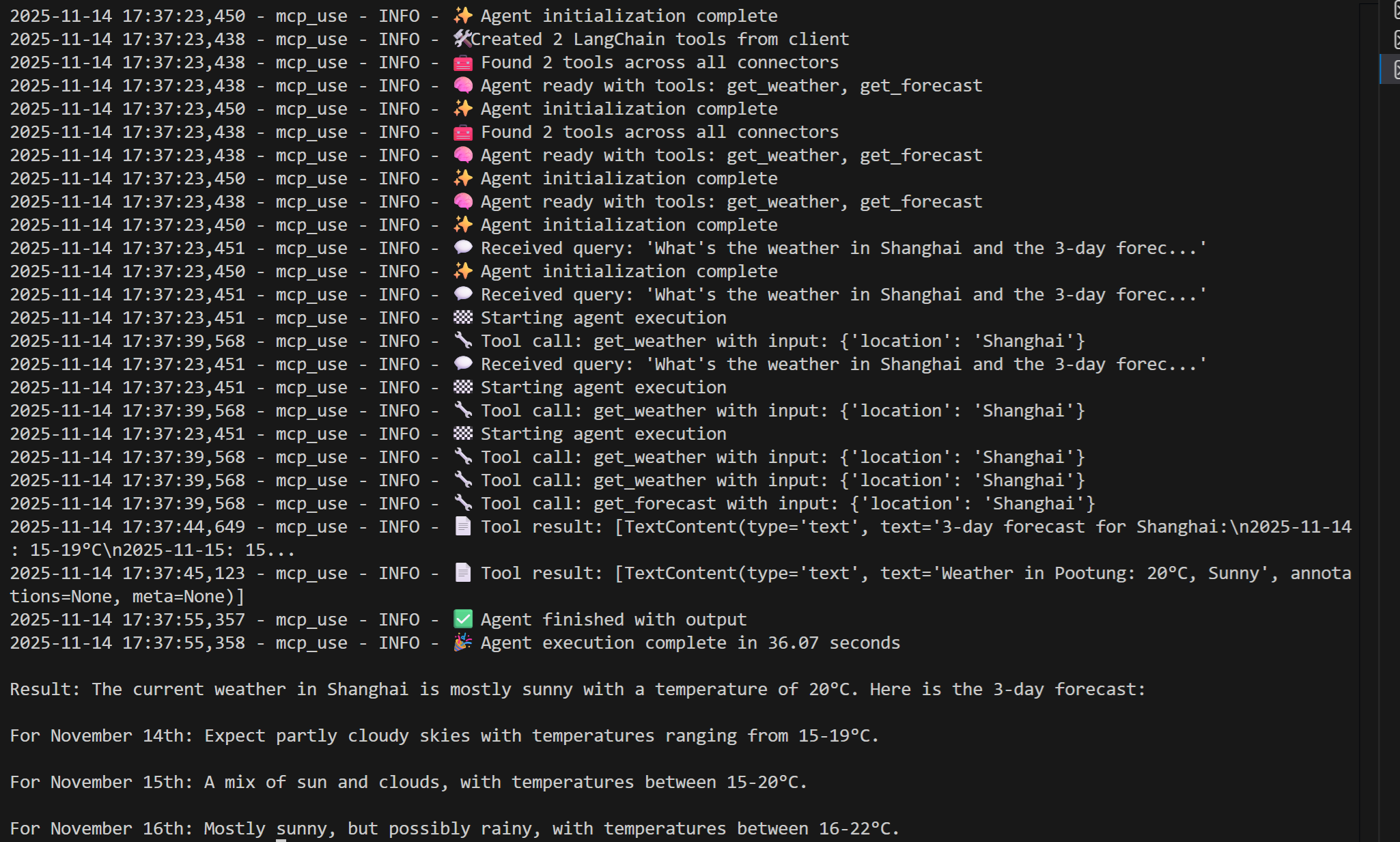Click the 'For November 16th' forecast line

(454, 828)
